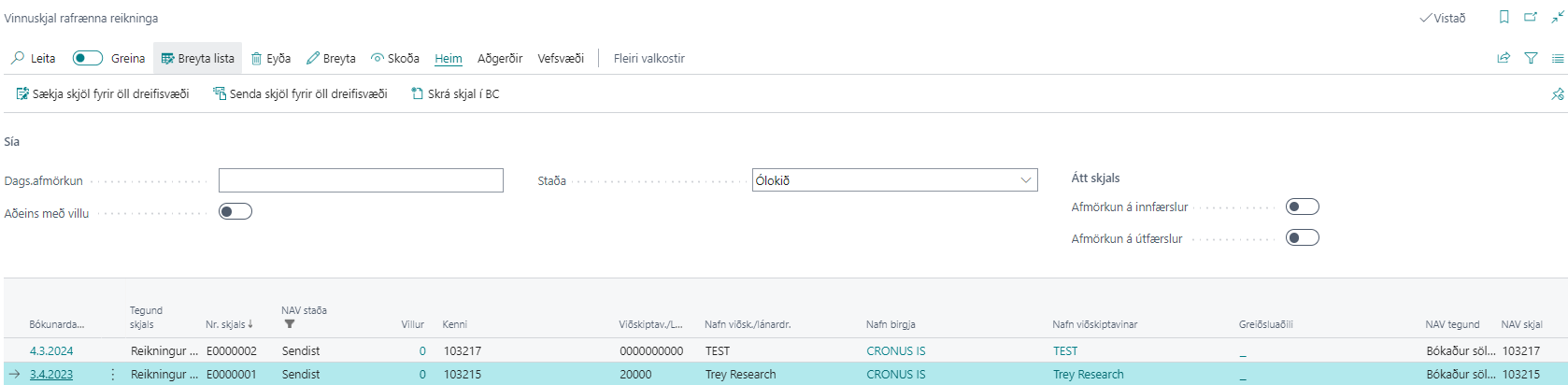Open the 4.3.2024 record link
The height and width of the screenshot is (385, 1568).
pos(51,350)
